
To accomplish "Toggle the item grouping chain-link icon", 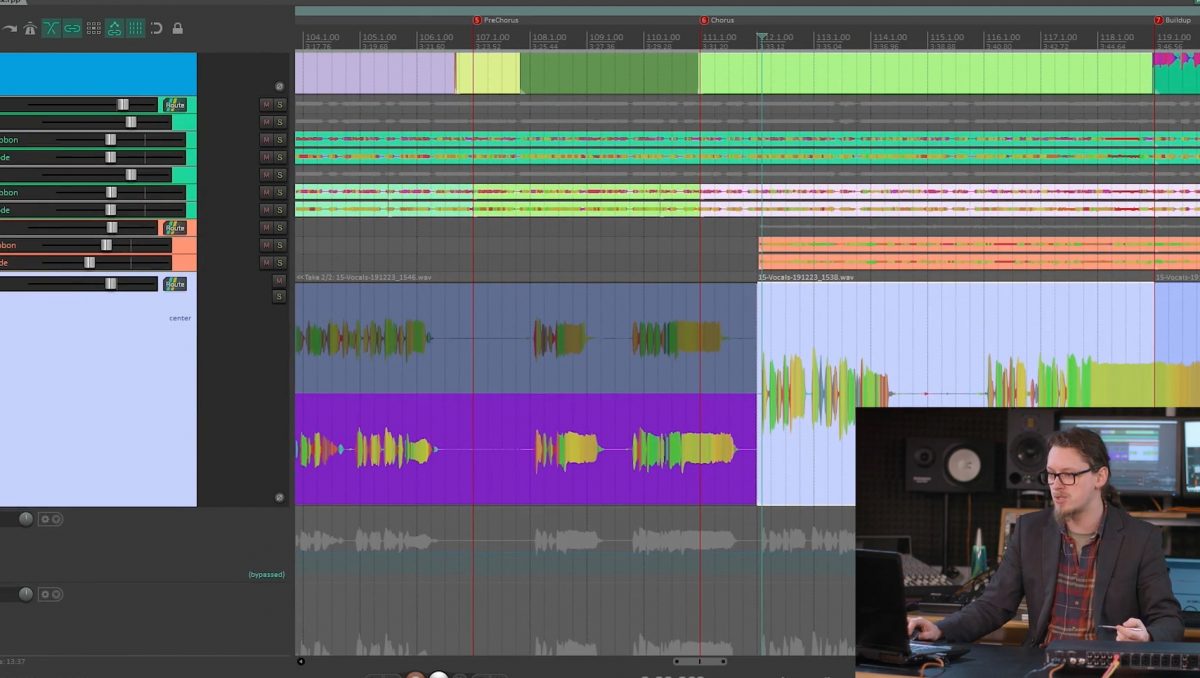I will point(72,28).
